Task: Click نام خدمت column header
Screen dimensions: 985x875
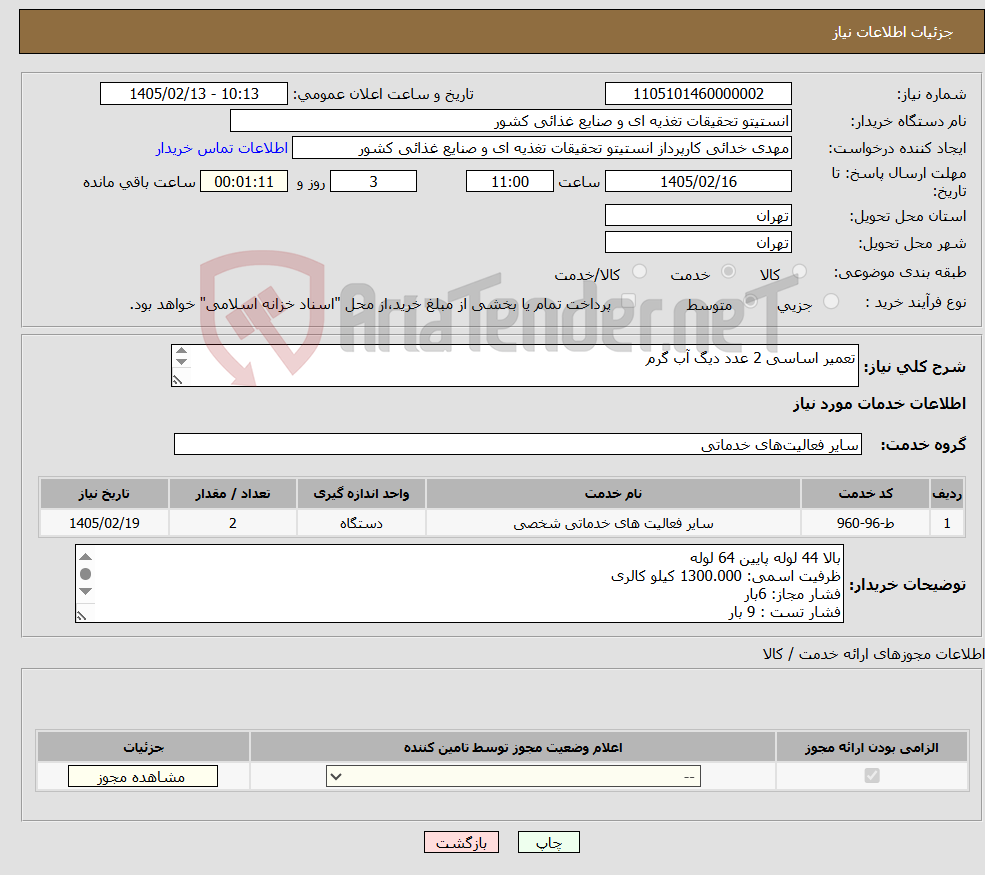Action: (x=613, y=494)
